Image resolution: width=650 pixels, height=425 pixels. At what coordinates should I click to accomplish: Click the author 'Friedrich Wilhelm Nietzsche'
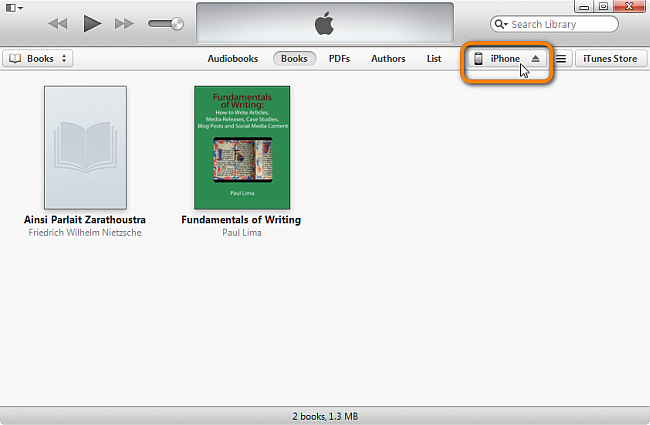(85, 233)
